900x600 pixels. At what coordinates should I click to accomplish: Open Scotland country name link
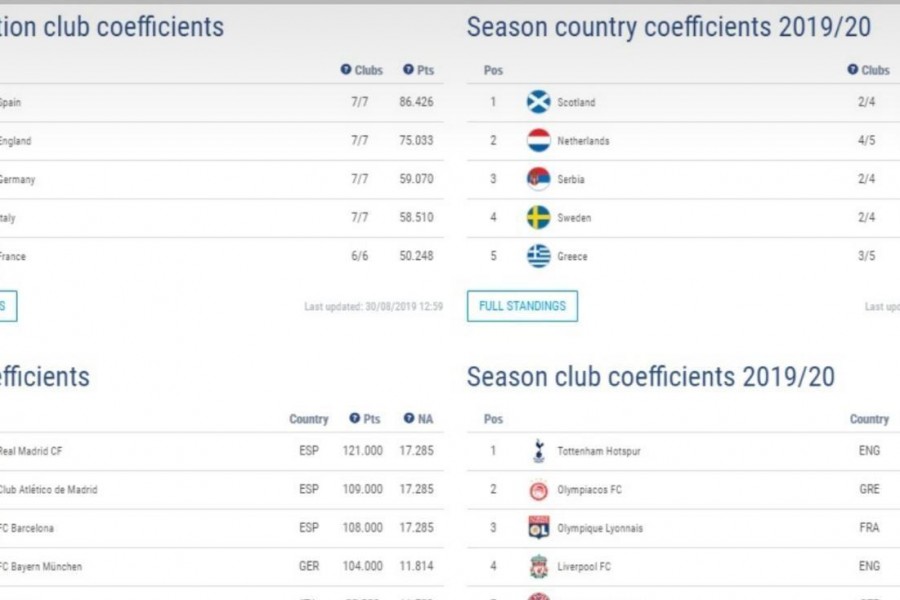point(576,102)
